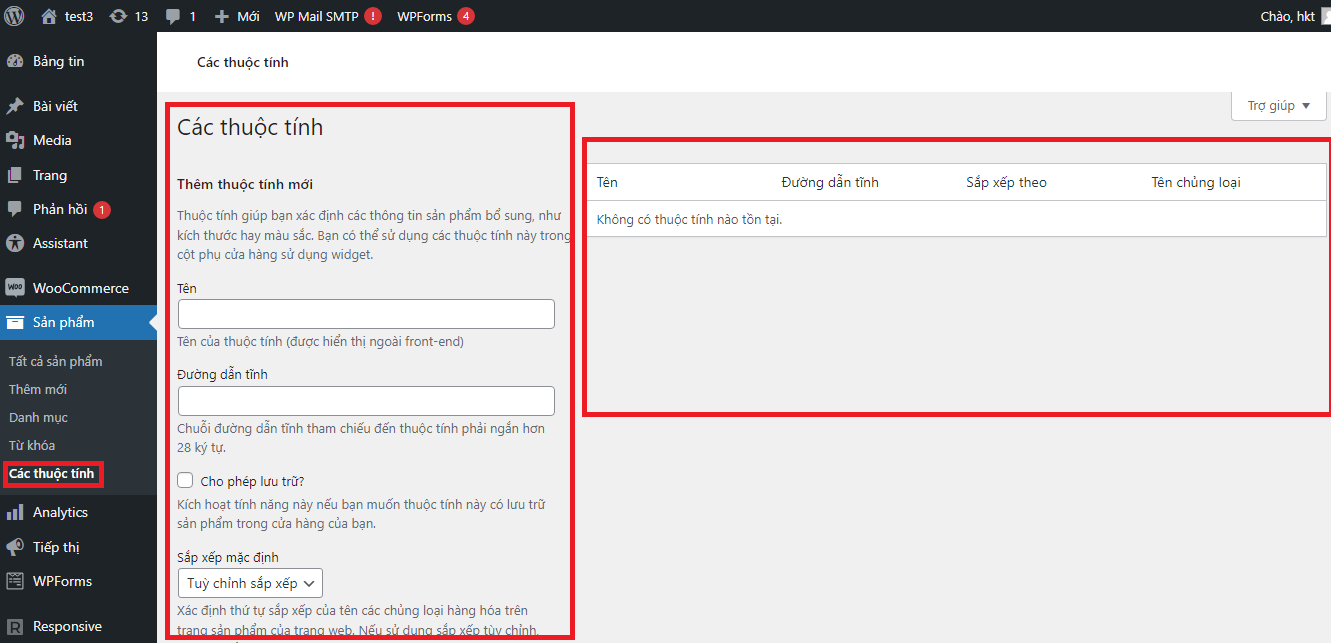This screenshot has width=1331, height=643.
Task: Open the Sắp xếp mặc định dropdown
Action: [250, 583]
